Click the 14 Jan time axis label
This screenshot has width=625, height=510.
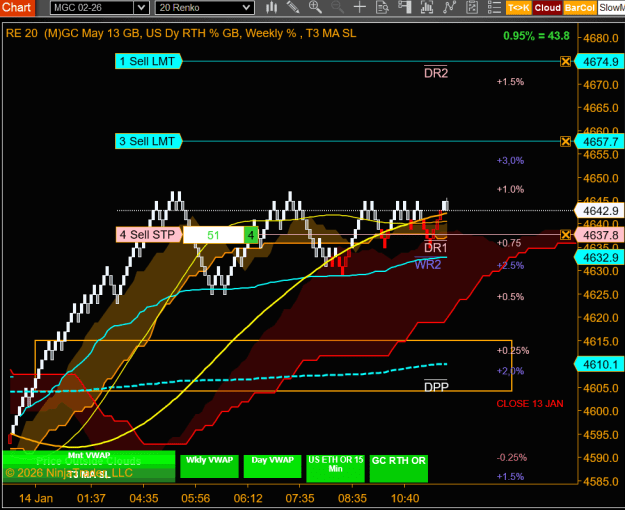click(x=36, y=498)
